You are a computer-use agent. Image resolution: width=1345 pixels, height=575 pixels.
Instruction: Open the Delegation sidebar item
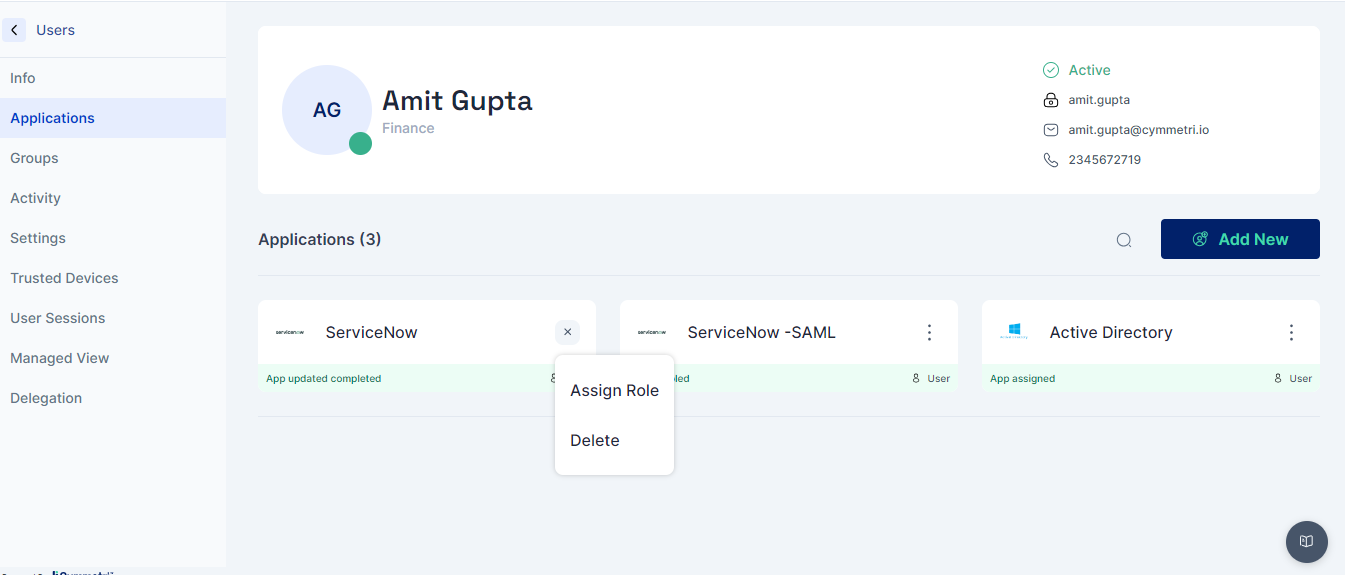point(46,398)
